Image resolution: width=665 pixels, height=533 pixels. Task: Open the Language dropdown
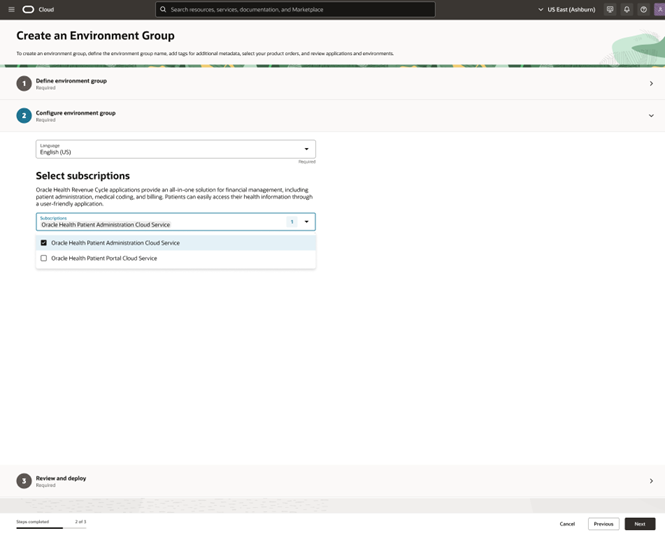pos(176,149)
